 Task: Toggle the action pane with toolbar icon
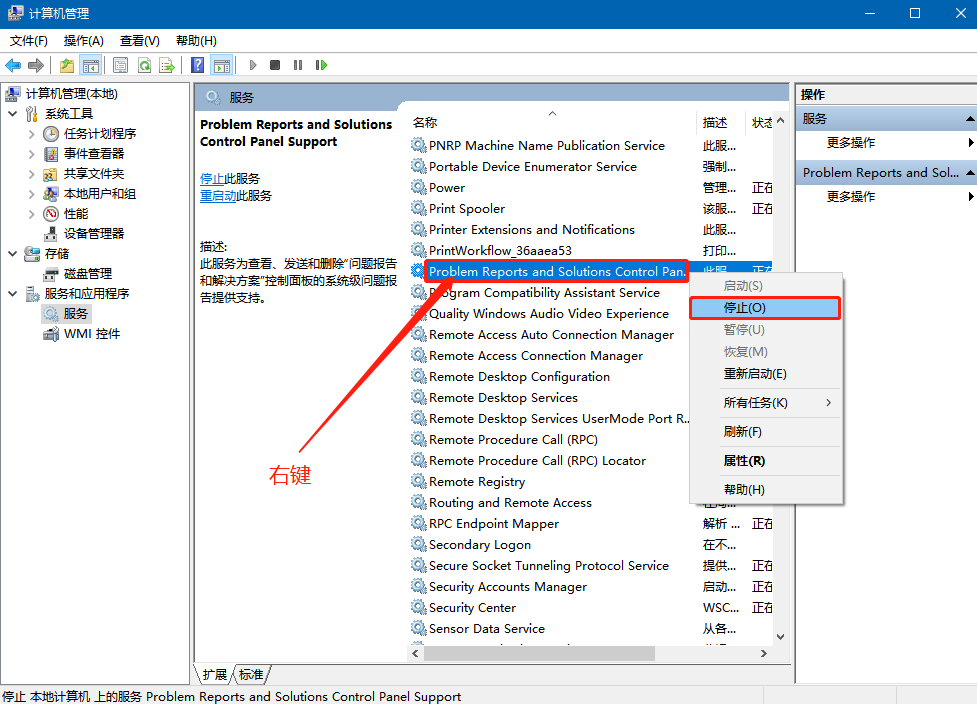tap(223, 64)
